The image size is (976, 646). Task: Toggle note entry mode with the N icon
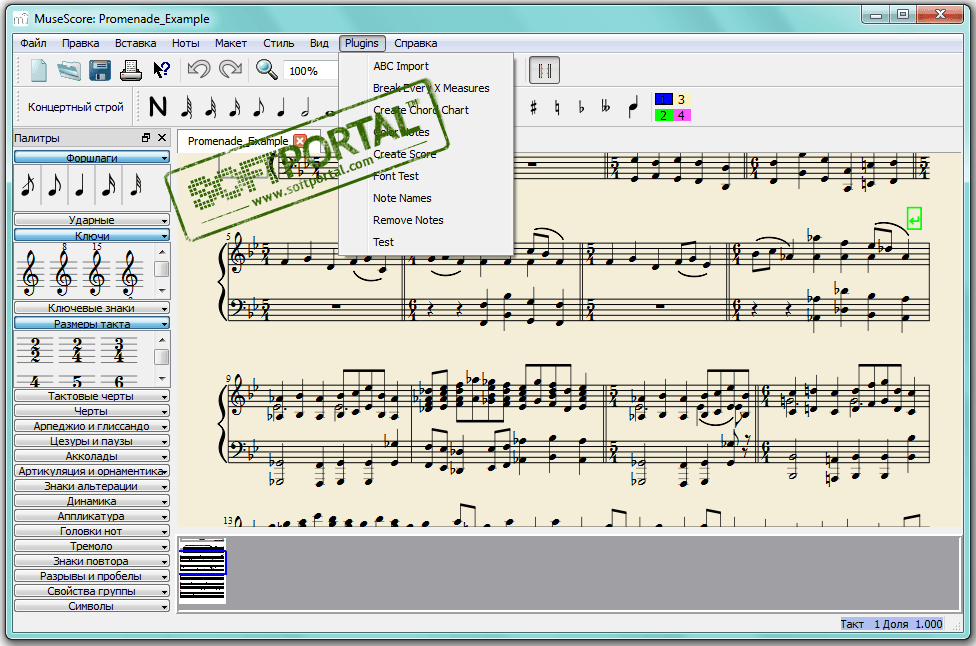(x=158, y=107)
